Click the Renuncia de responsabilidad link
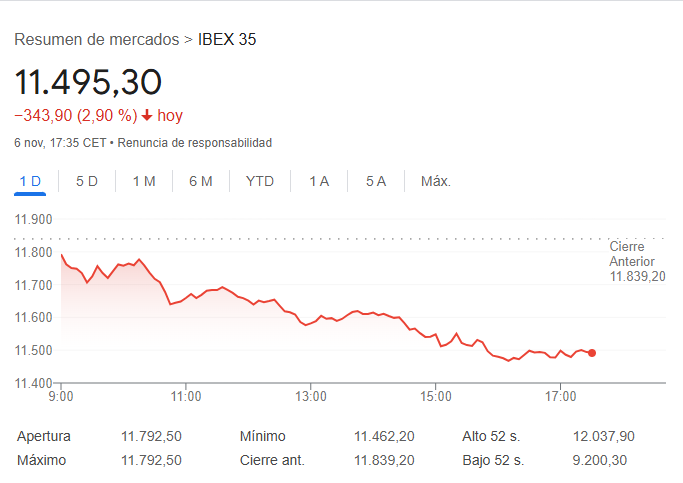Viewport: 683px width, 483px height. coord(195,143)
